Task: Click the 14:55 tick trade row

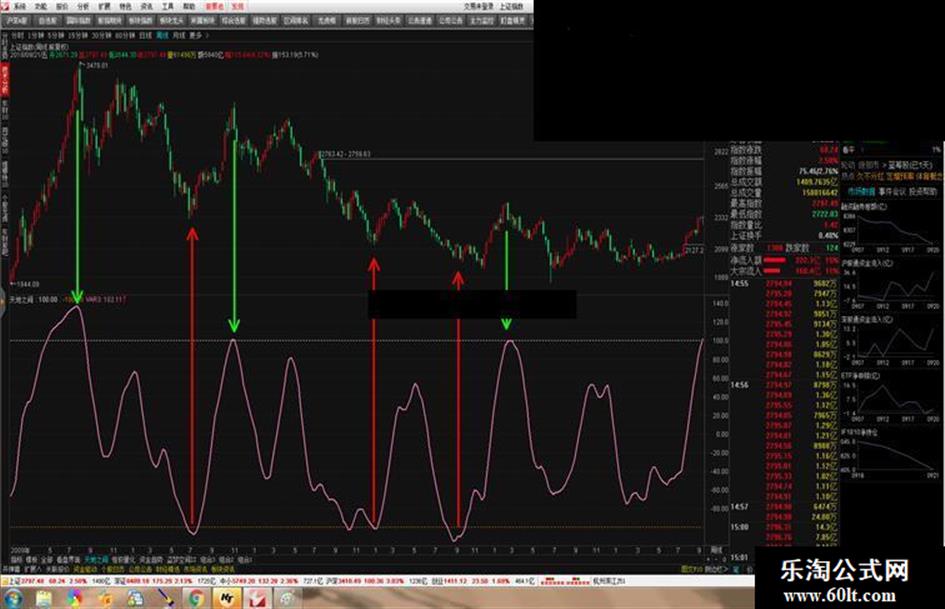Action: point(784,283)
